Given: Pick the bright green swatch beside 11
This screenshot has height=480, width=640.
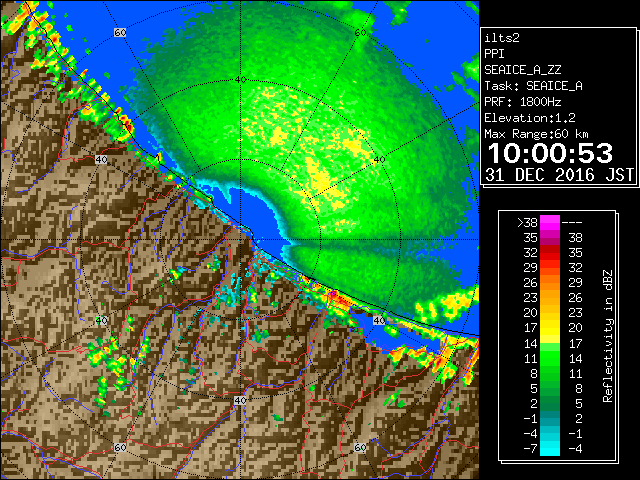Looking at the screenshot, I should tap(550, 358).
